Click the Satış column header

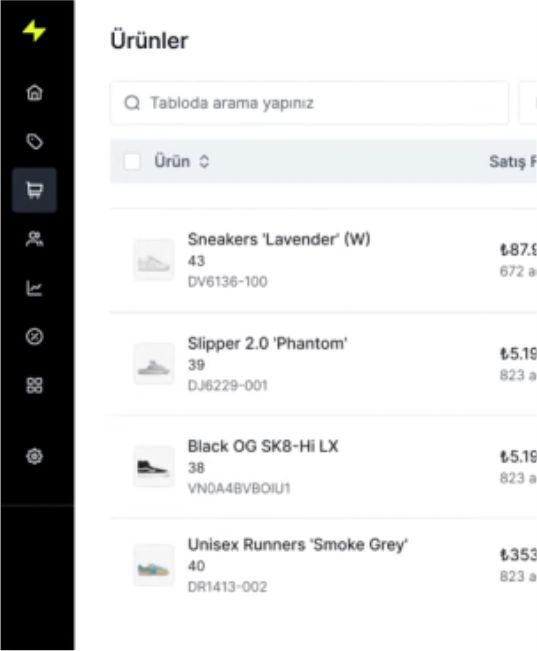tap(513, 161)
